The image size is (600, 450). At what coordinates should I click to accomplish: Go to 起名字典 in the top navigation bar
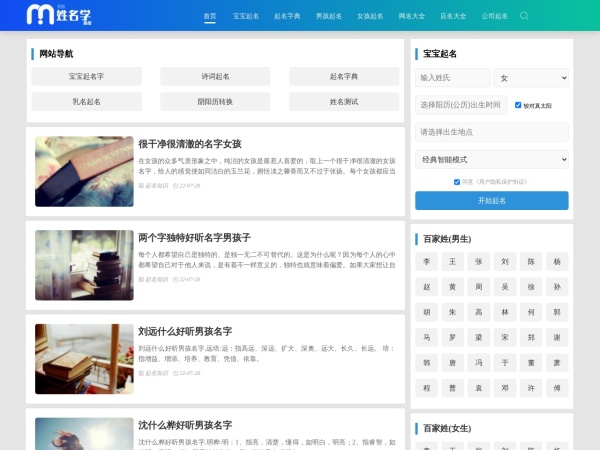287,16
